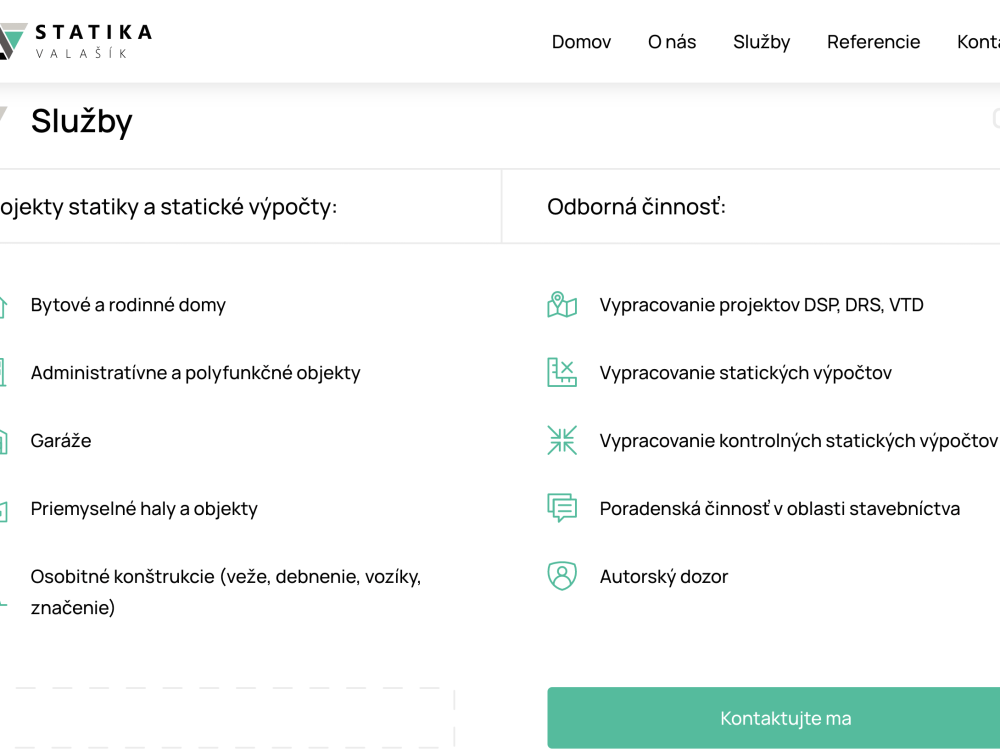Click the Statika Valašík logo

(x=75, y=41)
